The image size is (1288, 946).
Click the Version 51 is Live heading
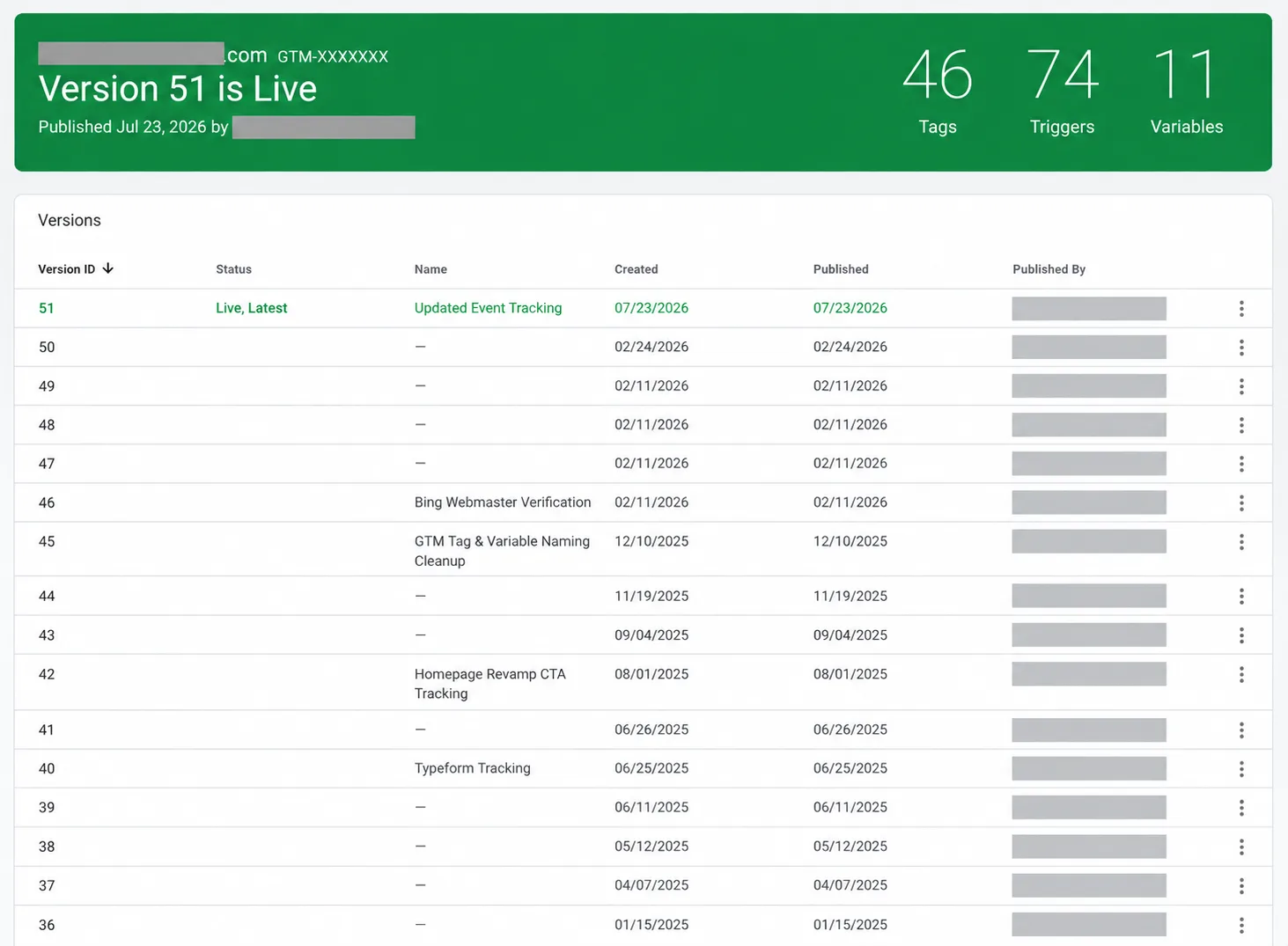point(178,89)
